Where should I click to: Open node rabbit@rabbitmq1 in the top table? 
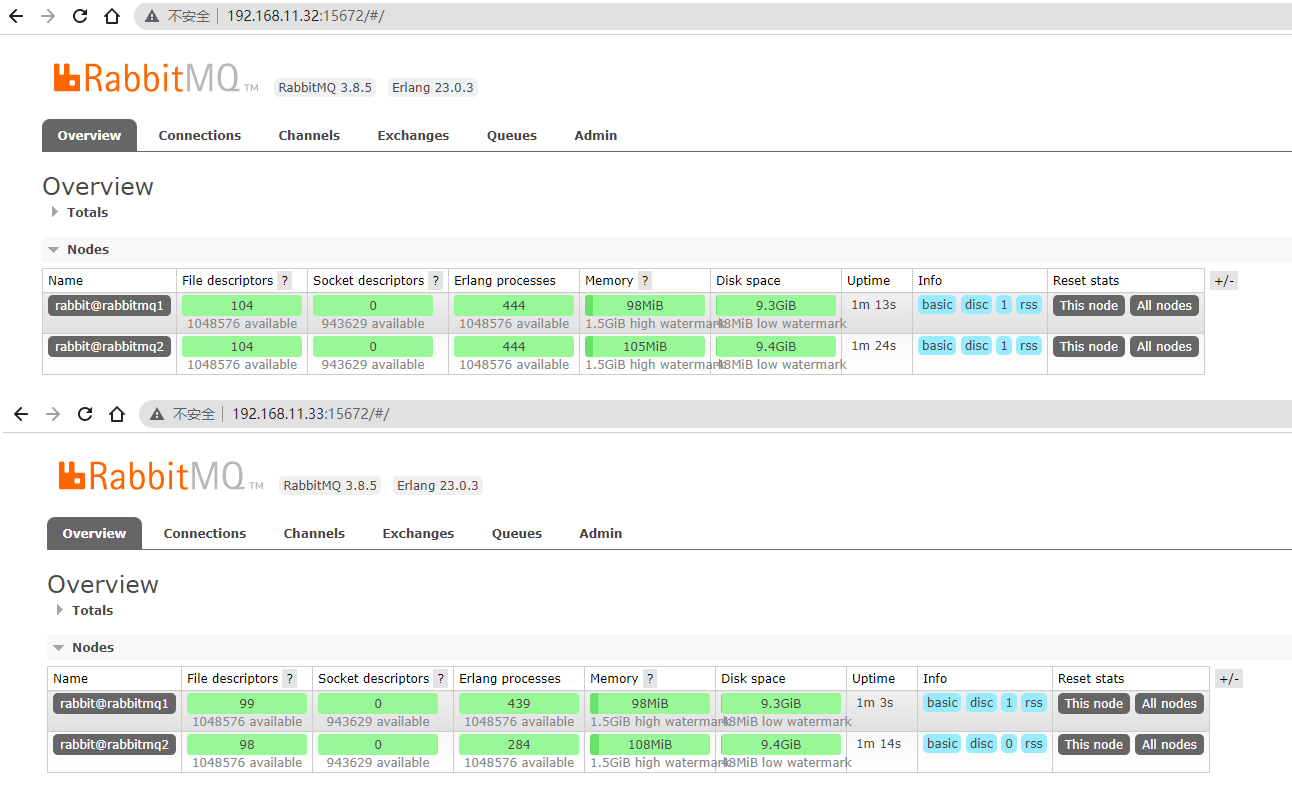(x=110, y=306)
